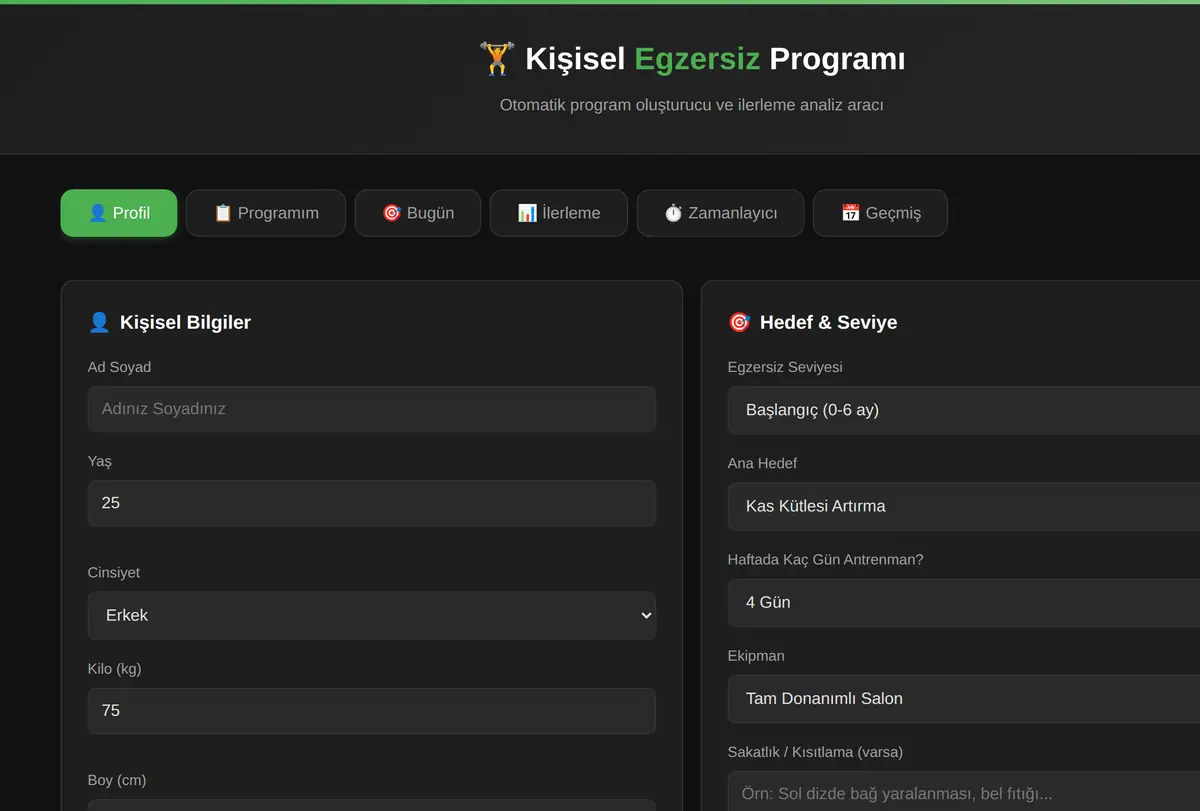Expand the Ekipman dropdown
1200x811 pixels.
(x=964, y=698)
